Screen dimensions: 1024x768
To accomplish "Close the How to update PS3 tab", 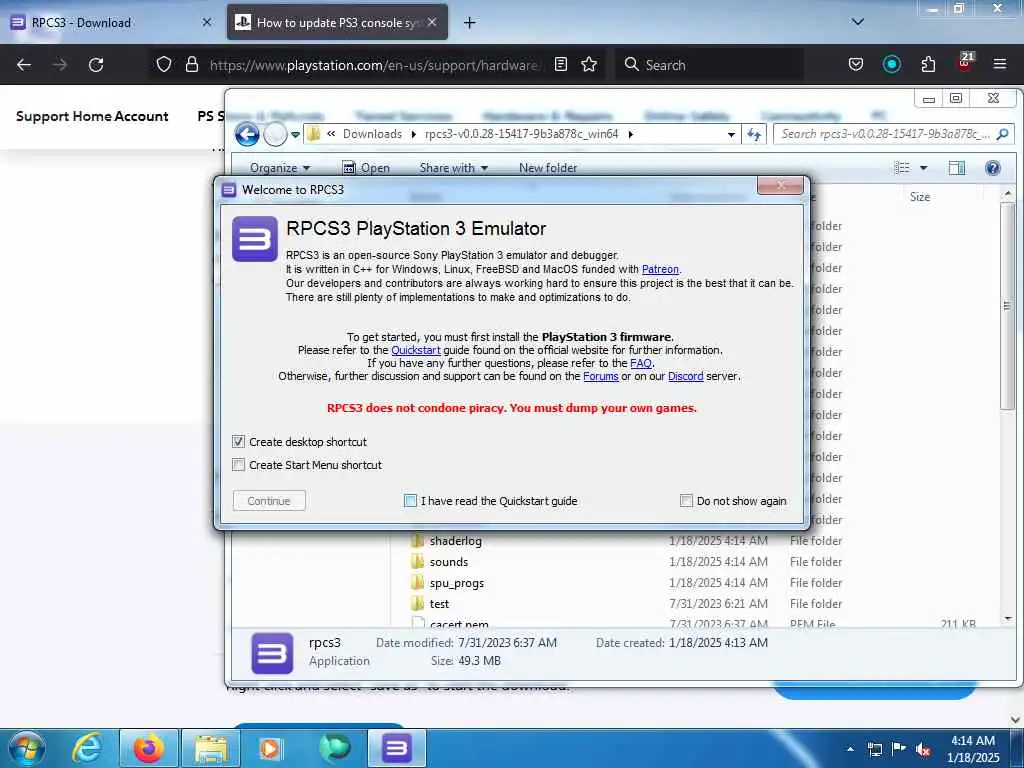I will point(432,22).
